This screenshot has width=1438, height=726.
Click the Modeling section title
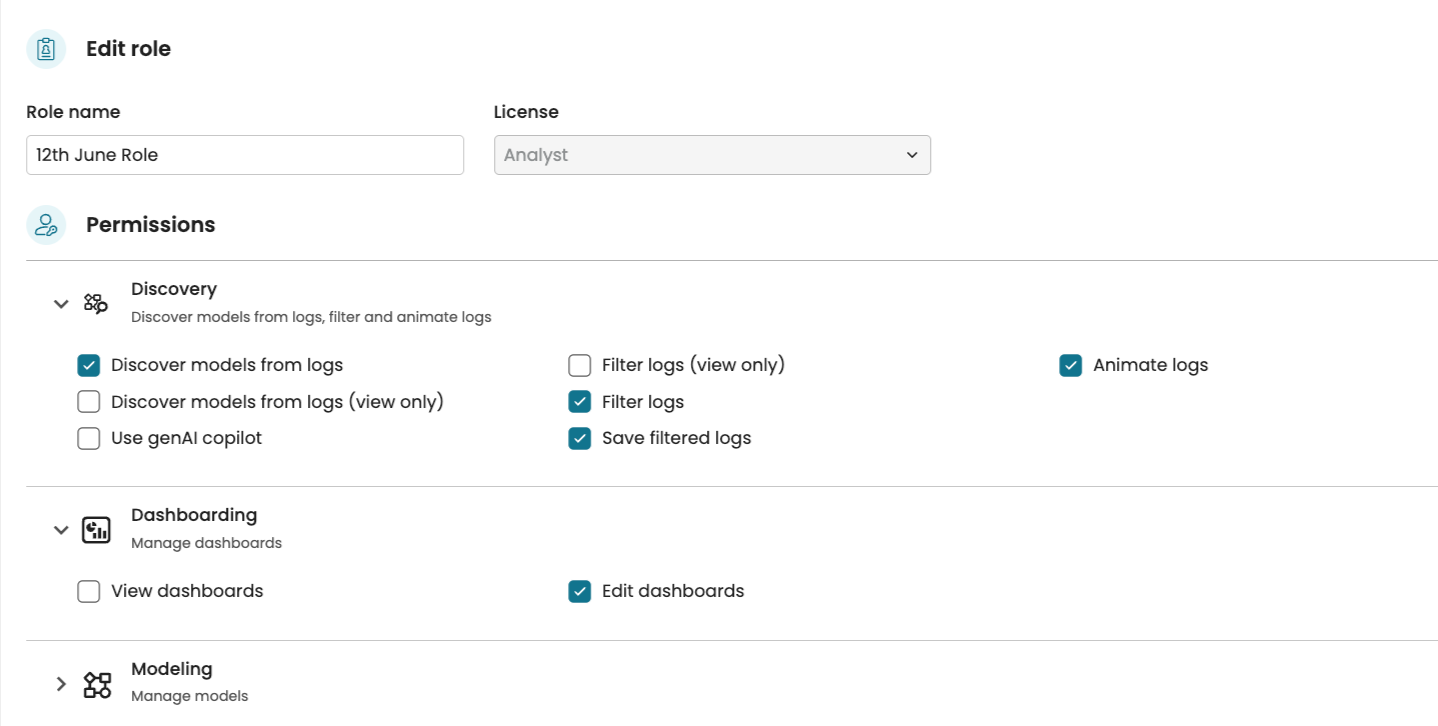tap(172, 669)
